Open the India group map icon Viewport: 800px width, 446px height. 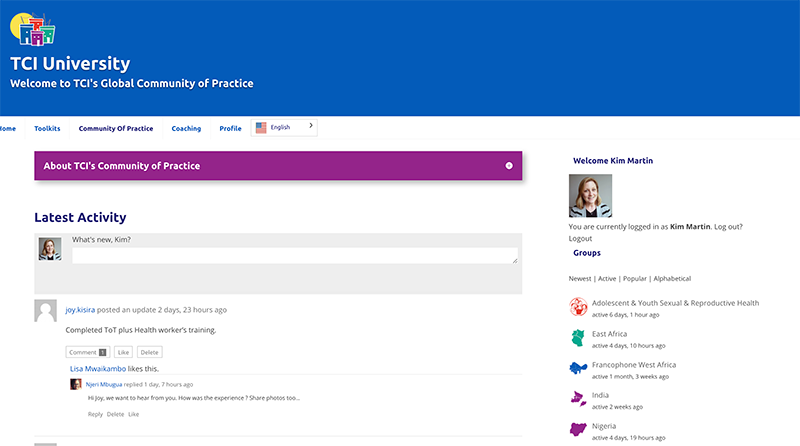pyautogui.click(x=578, y=400)
